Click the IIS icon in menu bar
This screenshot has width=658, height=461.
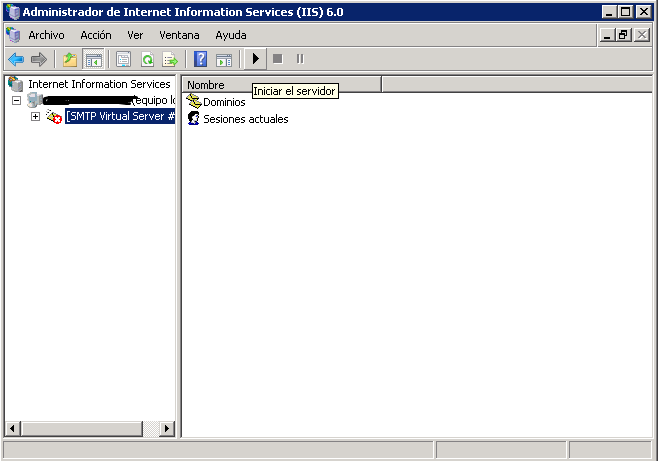click(x=13, y=35)
